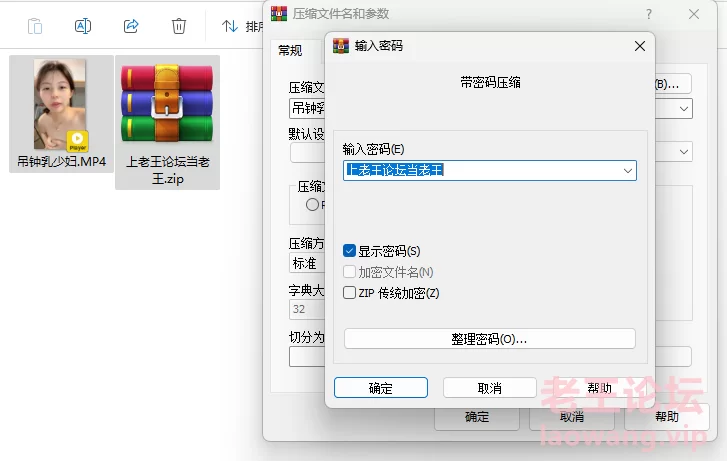Viewport: 727px width, 461px height.
Task: Close the 压缩文件名和参数 window
Action: [x=694, y=14]
